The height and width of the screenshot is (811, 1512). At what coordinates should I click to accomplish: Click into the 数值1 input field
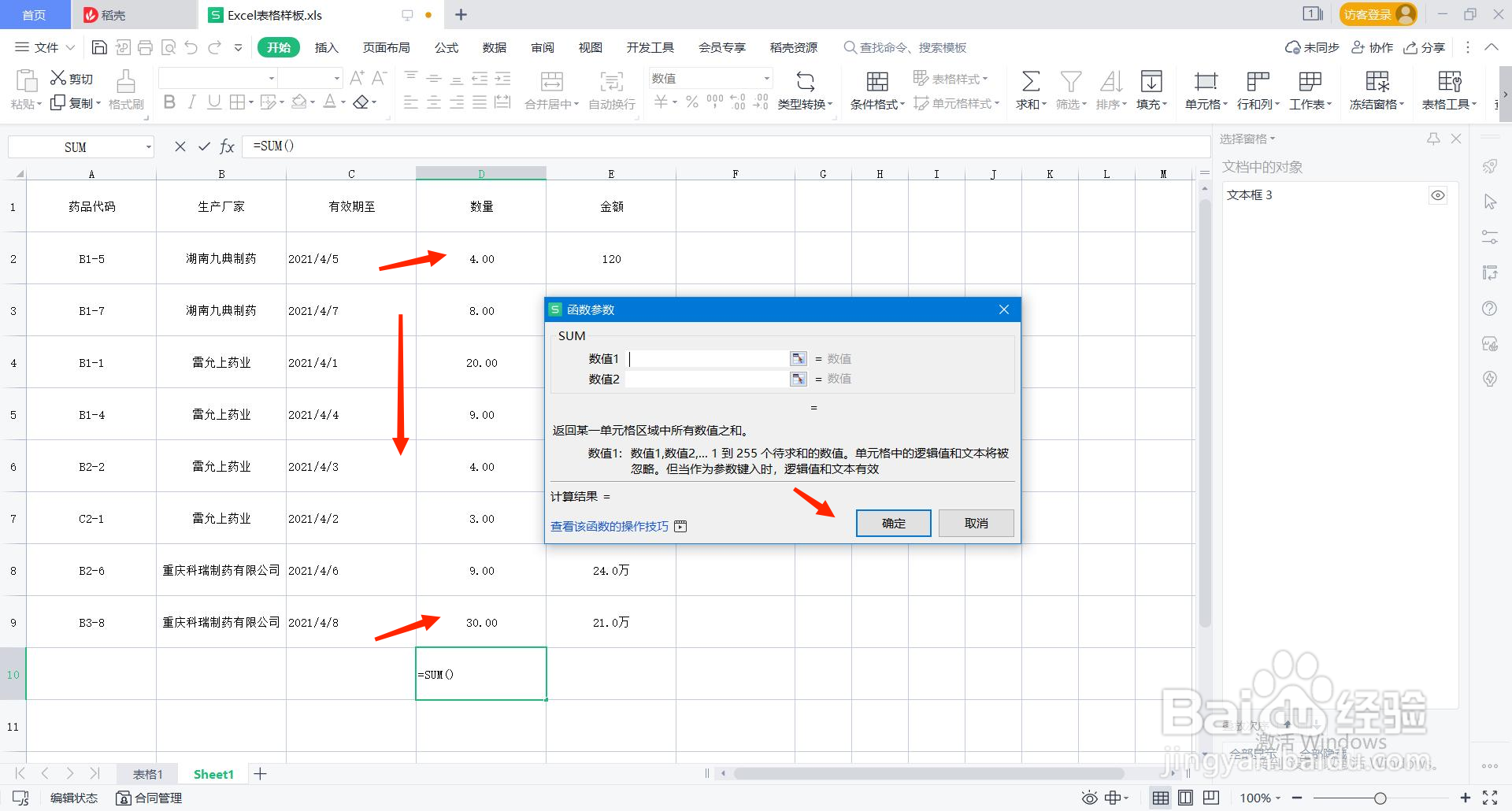coord(708,358)
